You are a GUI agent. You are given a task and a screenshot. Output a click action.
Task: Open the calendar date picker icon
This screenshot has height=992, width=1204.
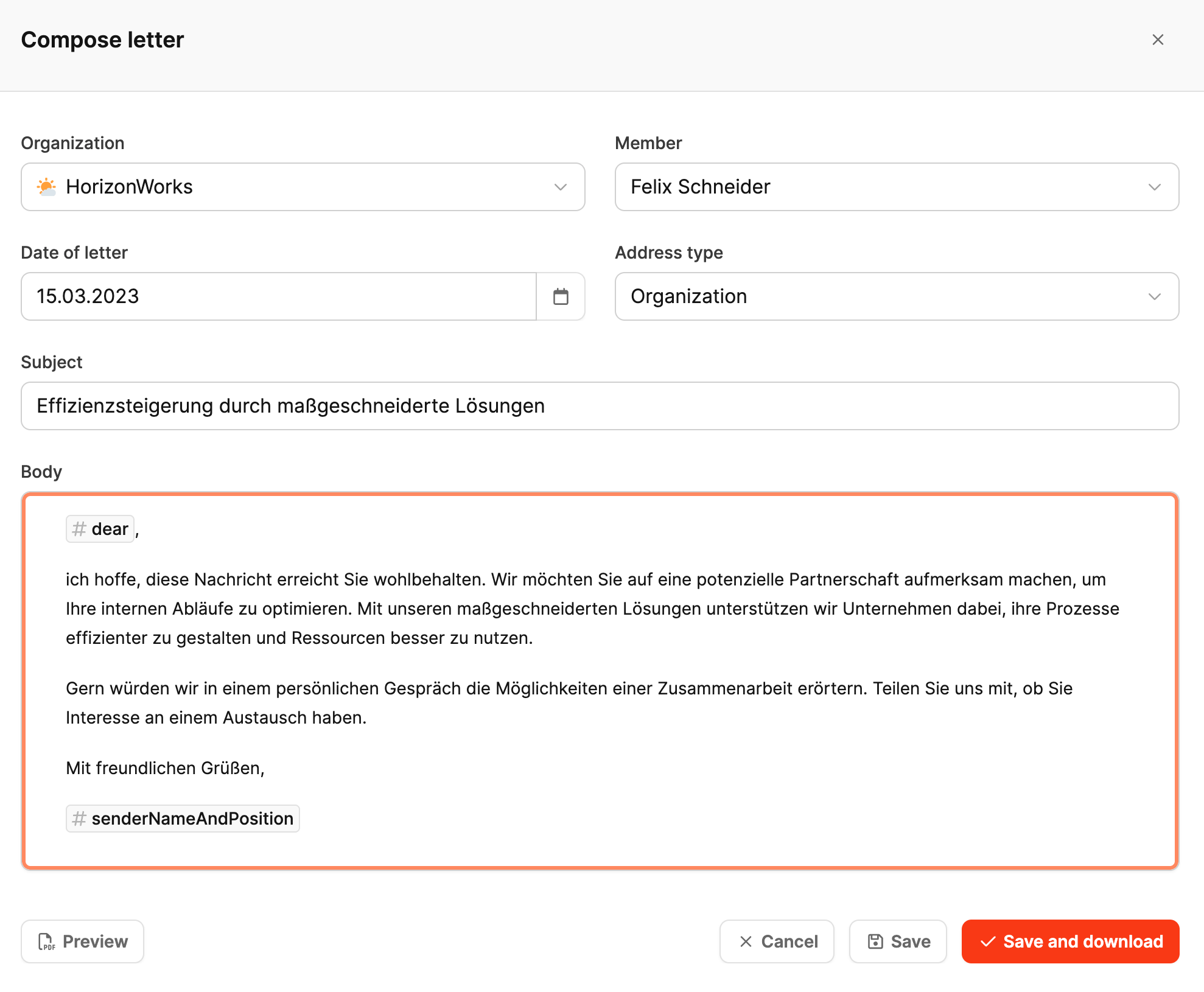[x=561, y=296]
